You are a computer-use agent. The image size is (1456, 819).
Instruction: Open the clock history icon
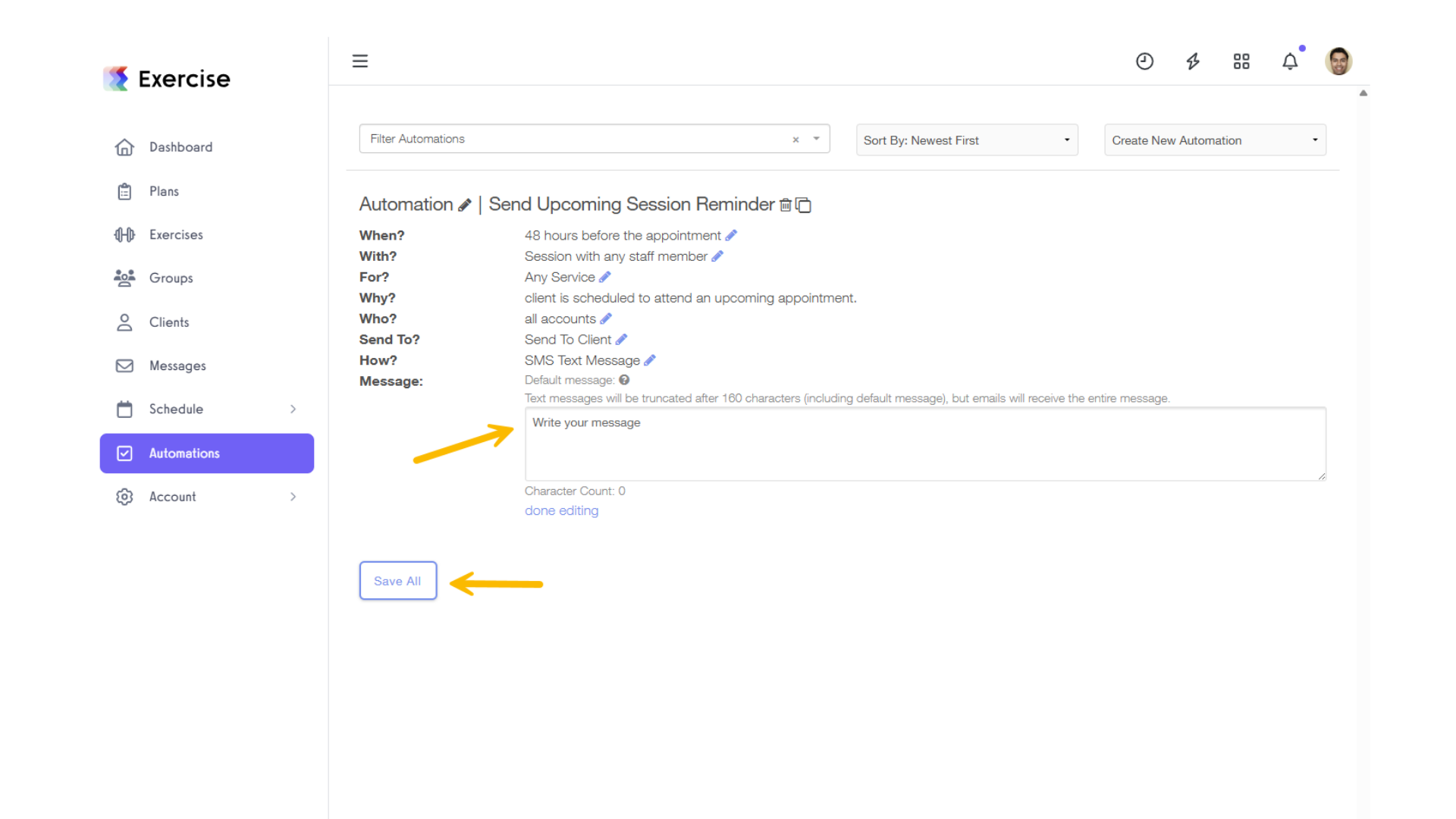pyautogui.click(x=1144, y=61)
